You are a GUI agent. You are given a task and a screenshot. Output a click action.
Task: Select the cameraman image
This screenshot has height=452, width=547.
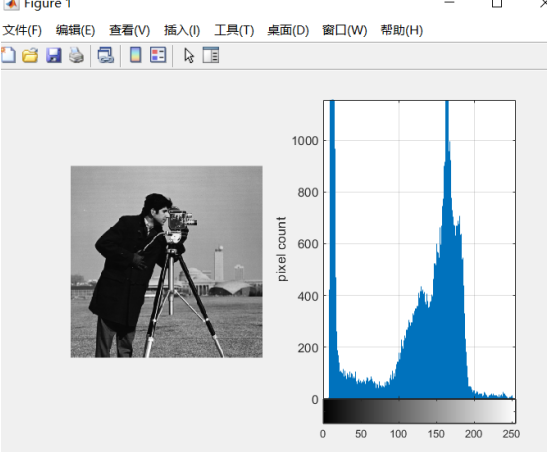pos(166,262)
